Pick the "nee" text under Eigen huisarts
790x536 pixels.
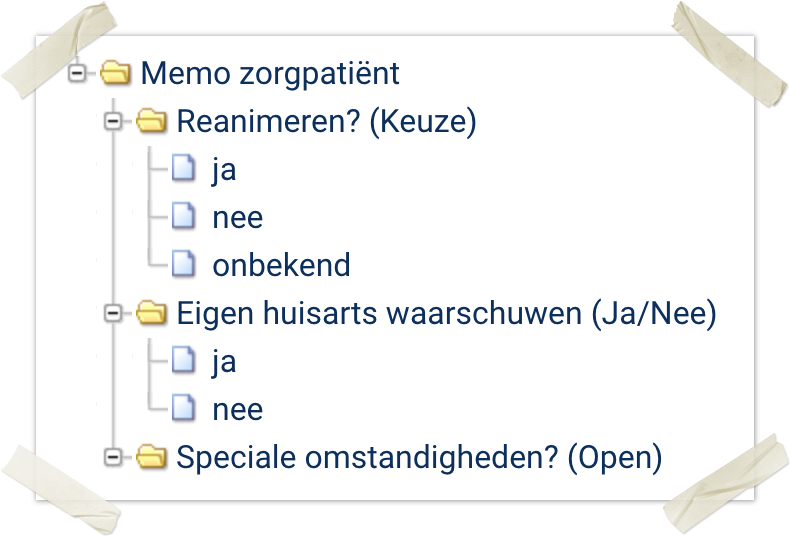click(238, 409)
